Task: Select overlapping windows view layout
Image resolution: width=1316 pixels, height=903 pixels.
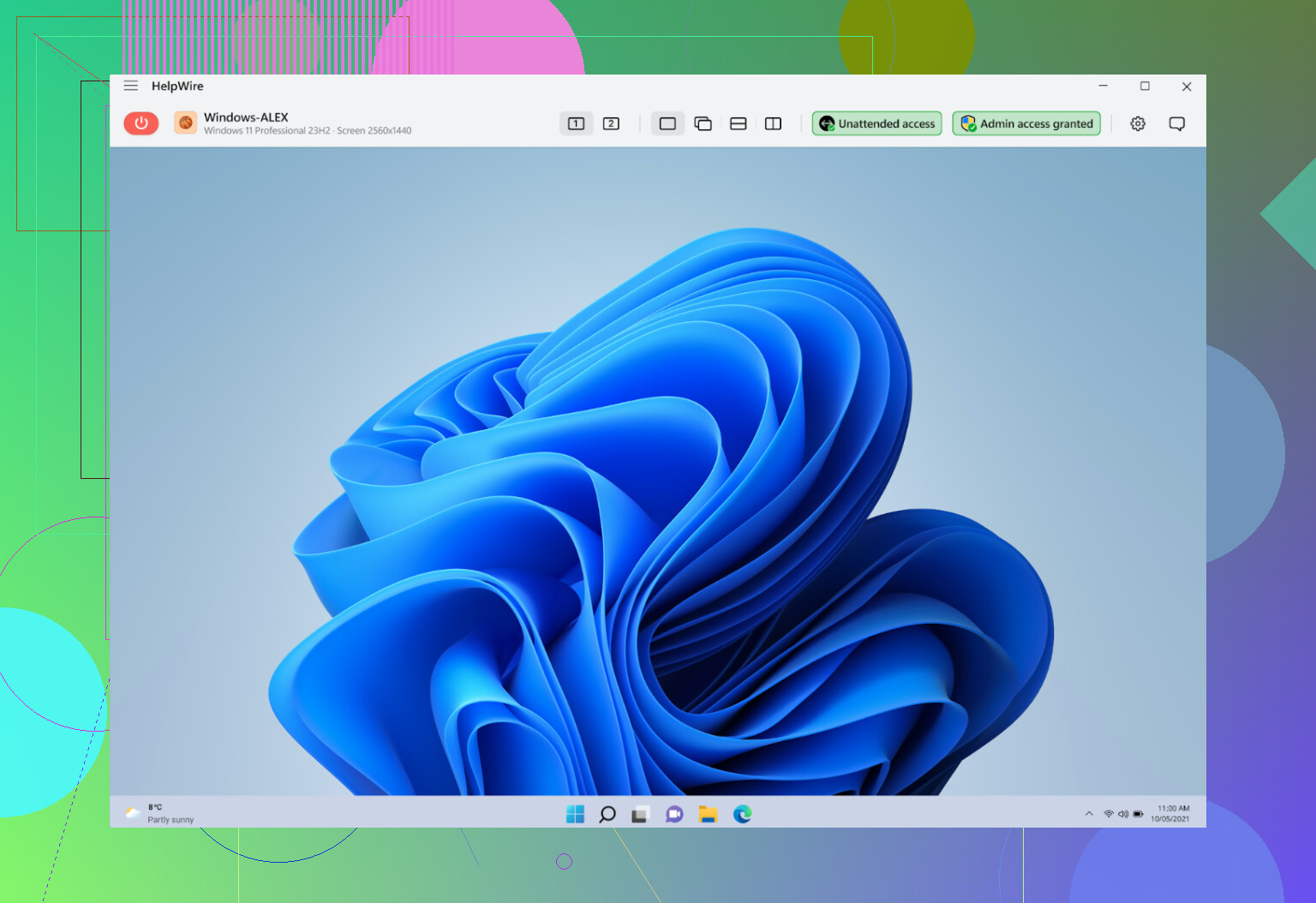Action: [703, 123]
